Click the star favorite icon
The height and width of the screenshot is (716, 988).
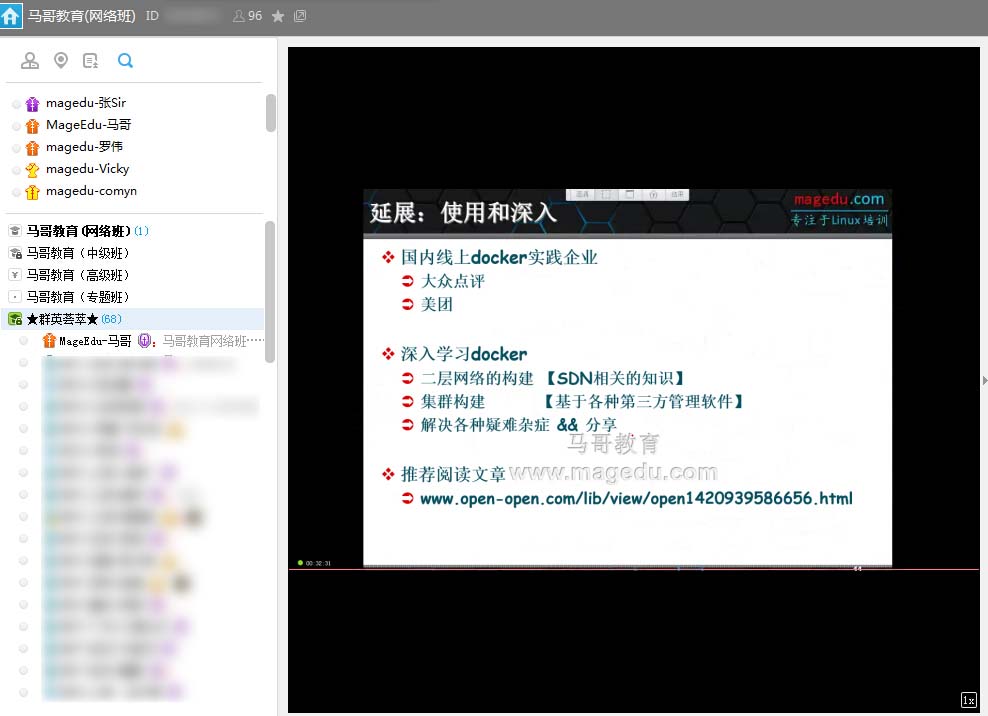pyautogui.click(x=278, y=16)
